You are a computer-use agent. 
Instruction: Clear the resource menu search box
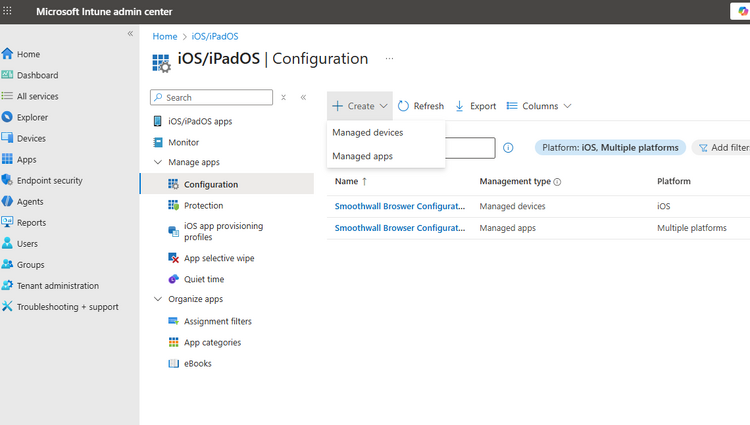pos(283,97)
